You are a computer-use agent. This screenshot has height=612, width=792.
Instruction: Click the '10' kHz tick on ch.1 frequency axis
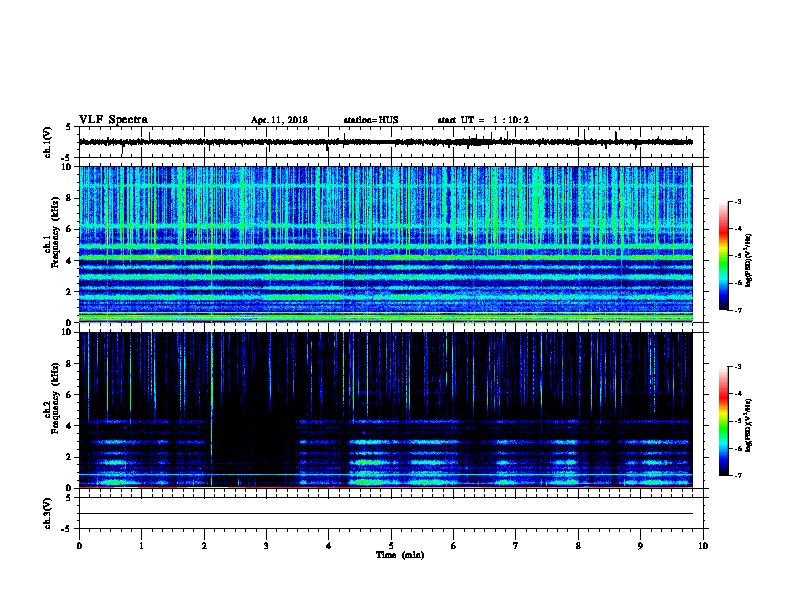pos(68,167)
